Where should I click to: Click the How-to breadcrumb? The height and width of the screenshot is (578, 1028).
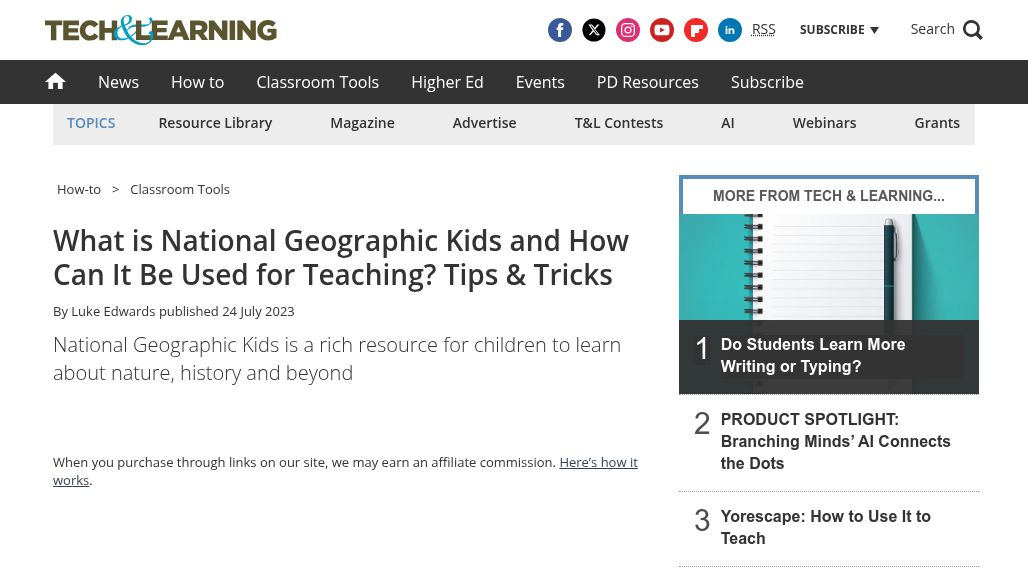79,189
